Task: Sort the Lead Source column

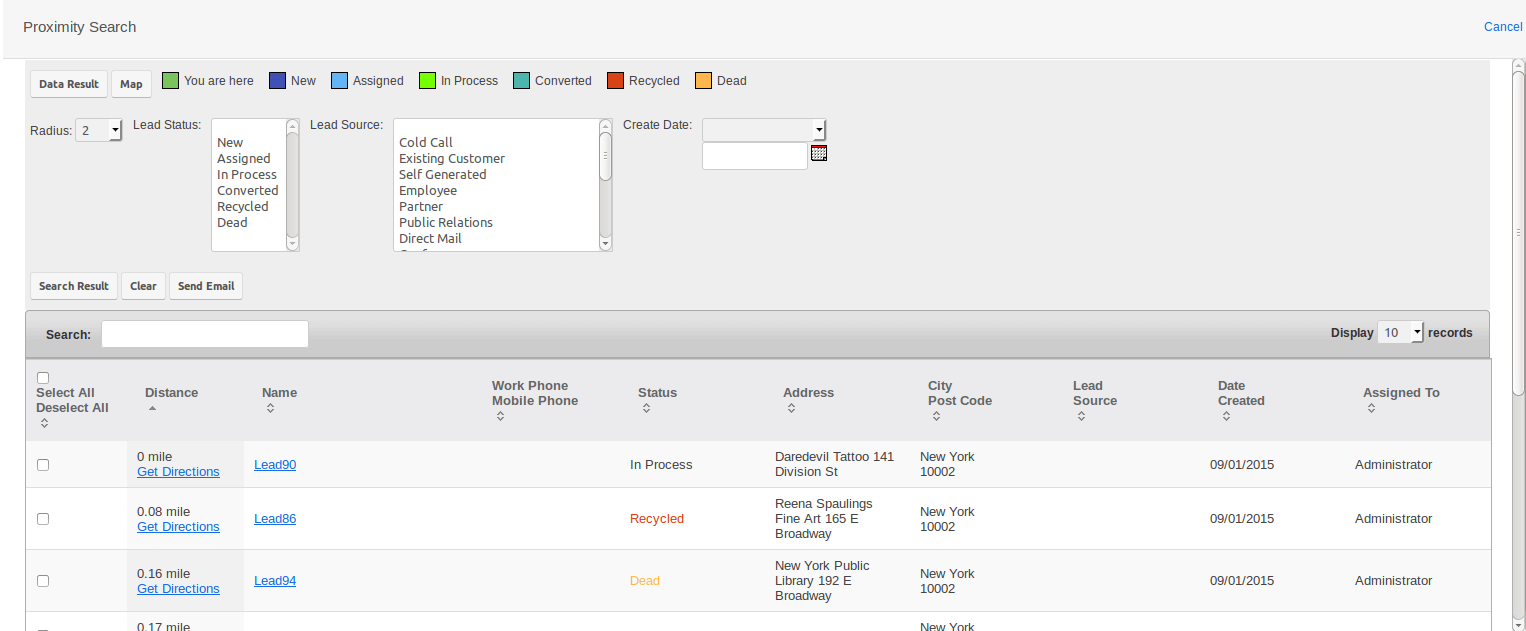Action: (x=1081, y=415)
